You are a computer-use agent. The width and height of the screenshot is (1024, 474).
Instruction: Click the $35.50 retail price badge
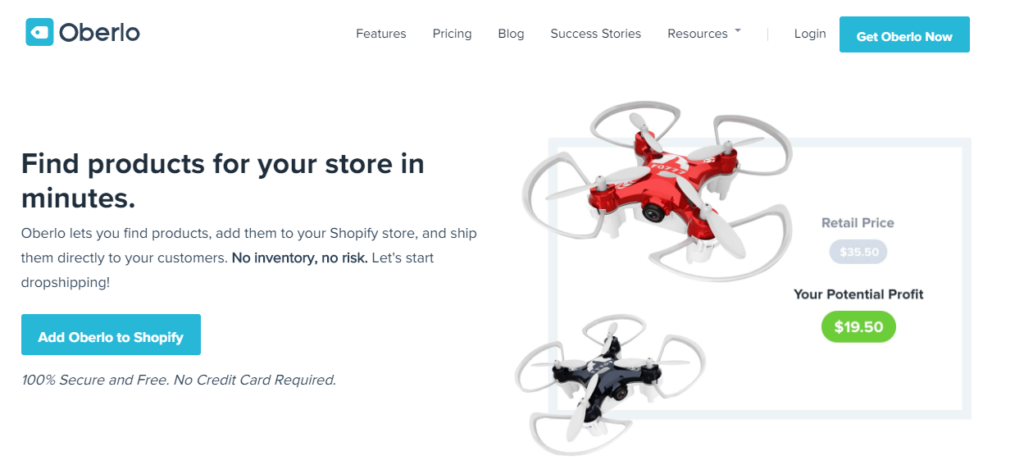click(x=858, y=252)
